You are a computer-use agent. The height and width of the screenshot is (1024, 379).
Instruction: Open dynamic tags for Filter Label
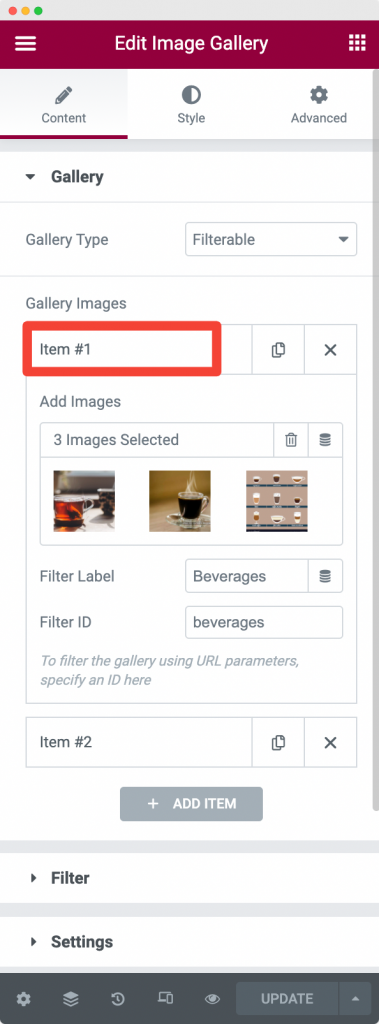(325, 577)
